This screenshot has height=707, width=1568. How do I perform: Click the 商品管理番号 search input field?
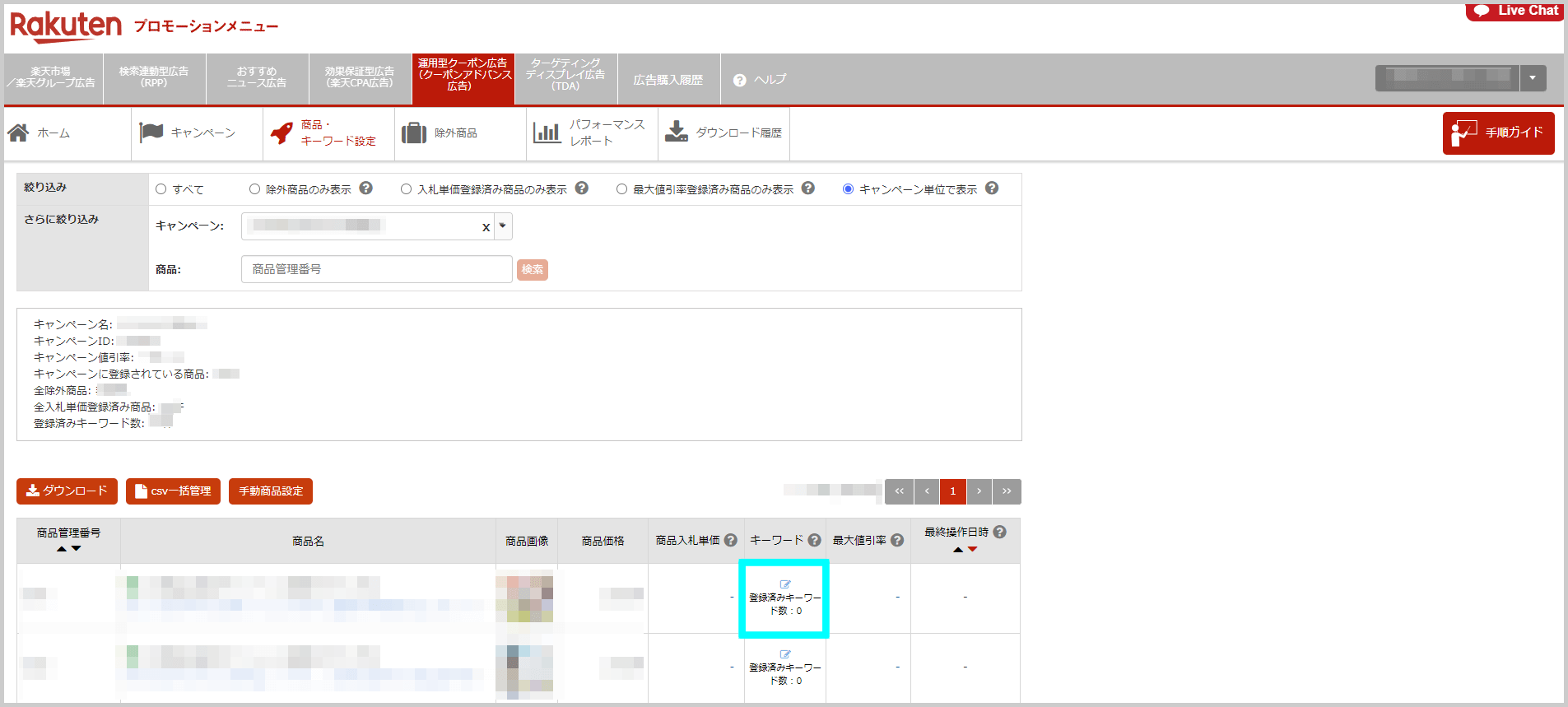coord(376,269)
